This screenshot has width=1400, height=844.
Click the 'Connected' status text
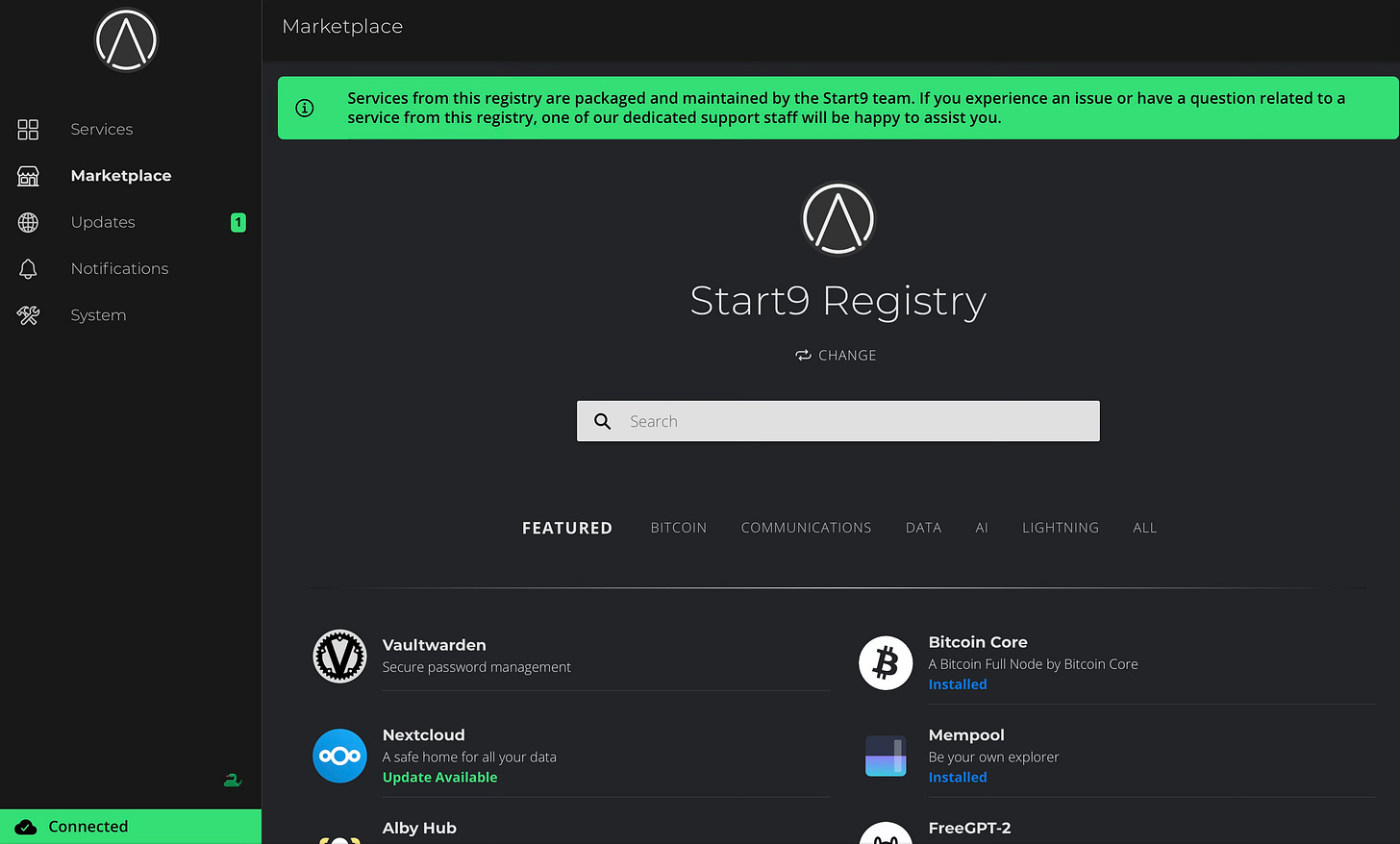(x=88, y=827)
